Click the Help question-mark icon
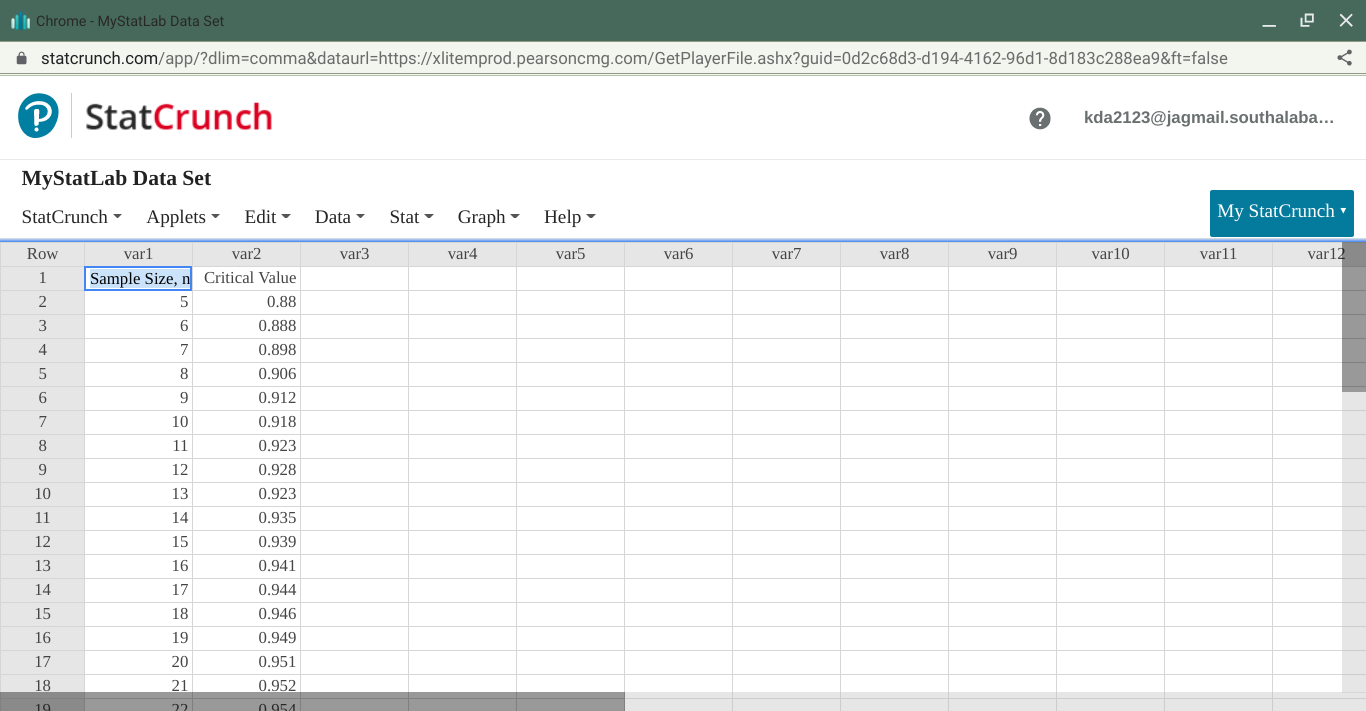This screenshot has width=1366, height=711. click(x=1040, y=118)
